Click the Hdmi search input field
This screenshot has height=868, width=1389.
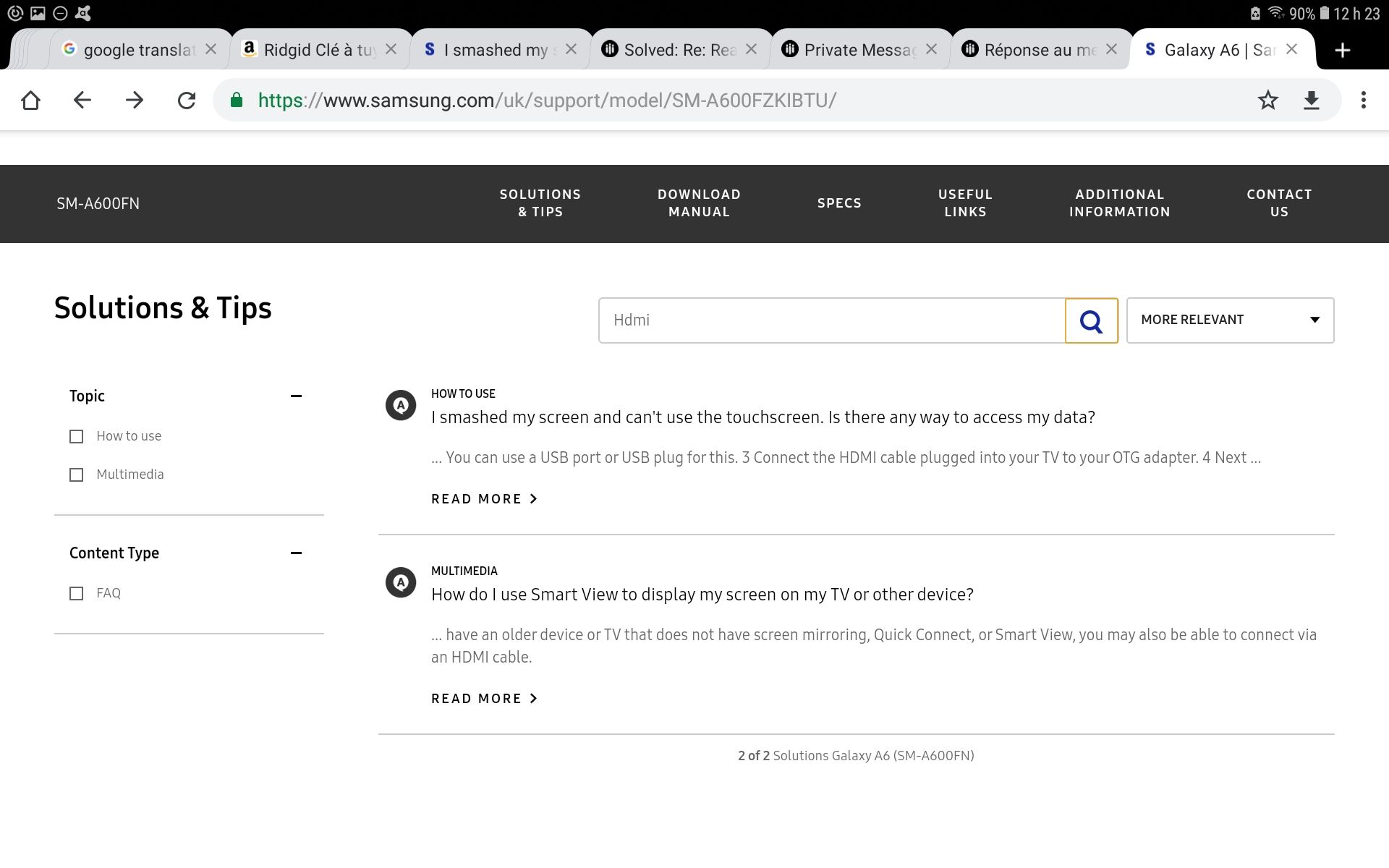click(x=832, y=320)
